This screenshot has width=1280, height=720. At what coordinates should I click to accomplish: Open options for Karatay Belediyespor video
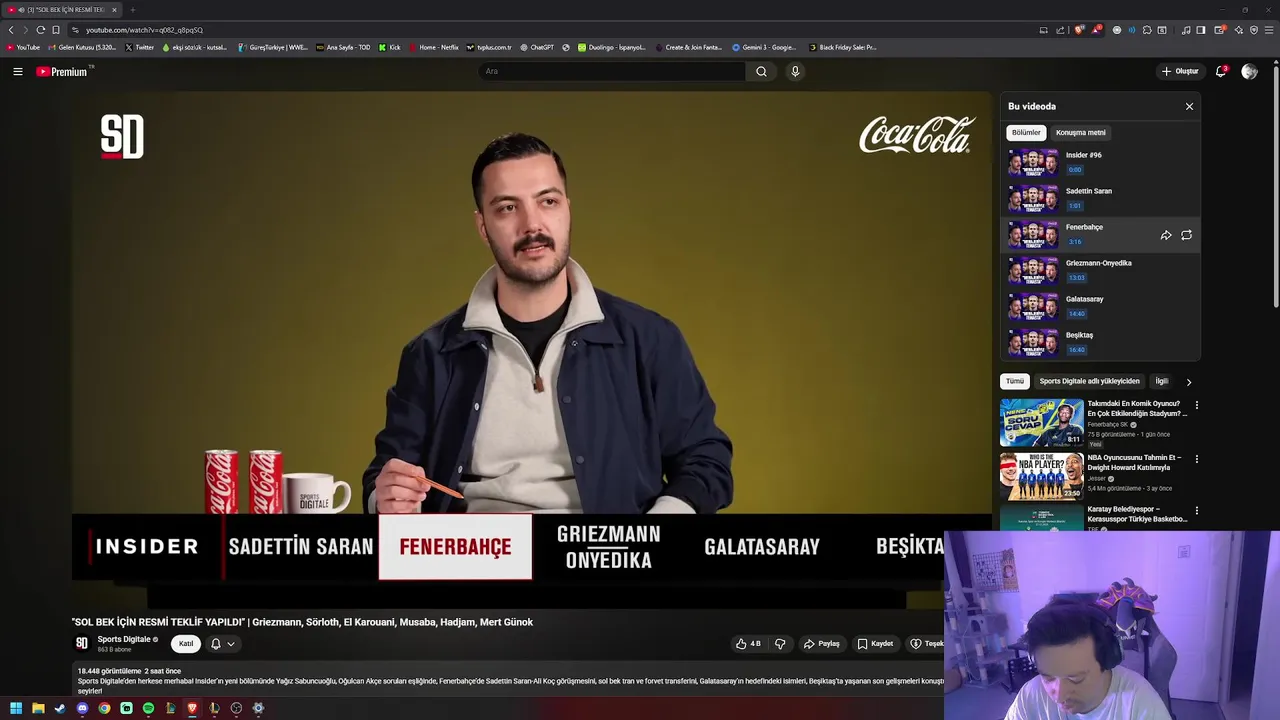pos(1196,512)
